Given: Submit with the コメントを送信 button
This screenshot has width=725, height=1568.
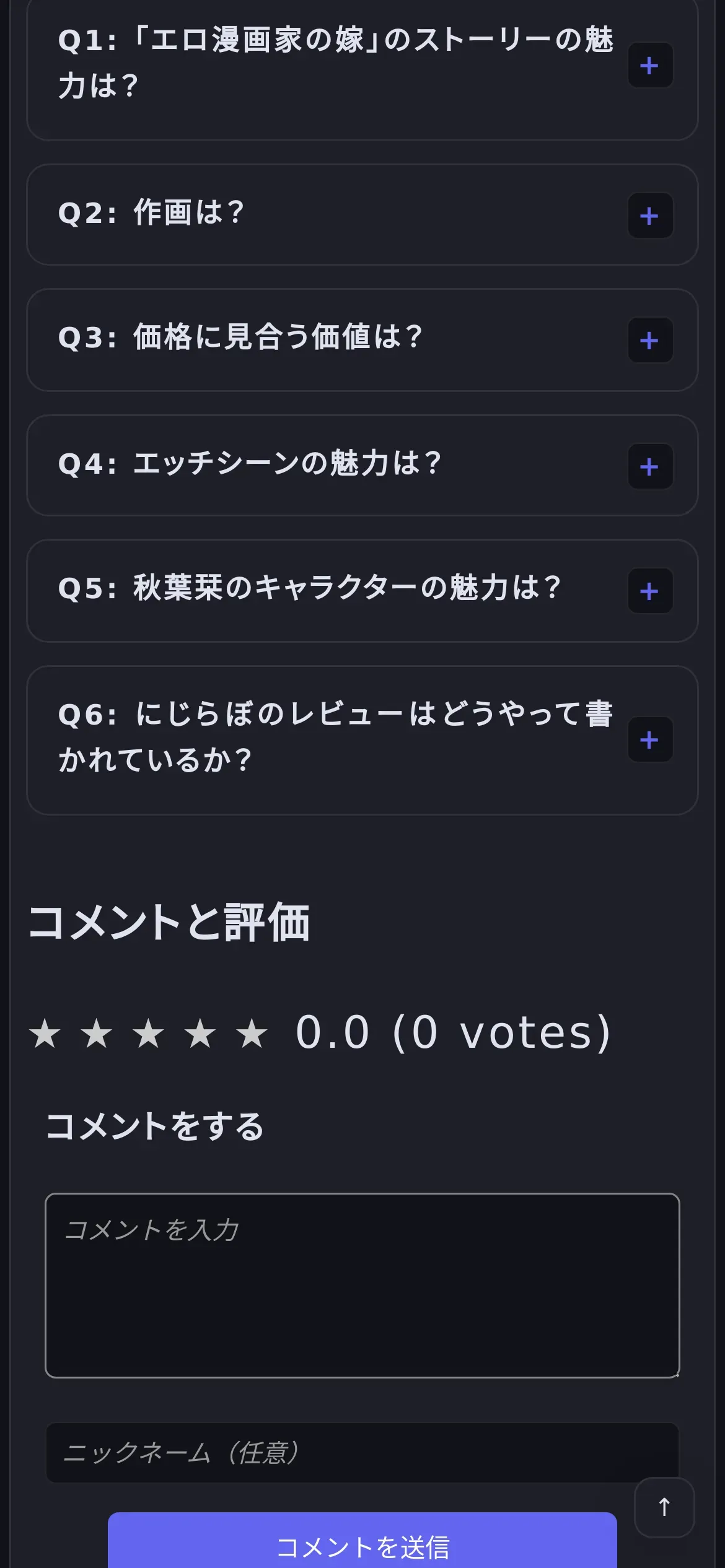Looking at the screenshot, I should [362, 1546].
